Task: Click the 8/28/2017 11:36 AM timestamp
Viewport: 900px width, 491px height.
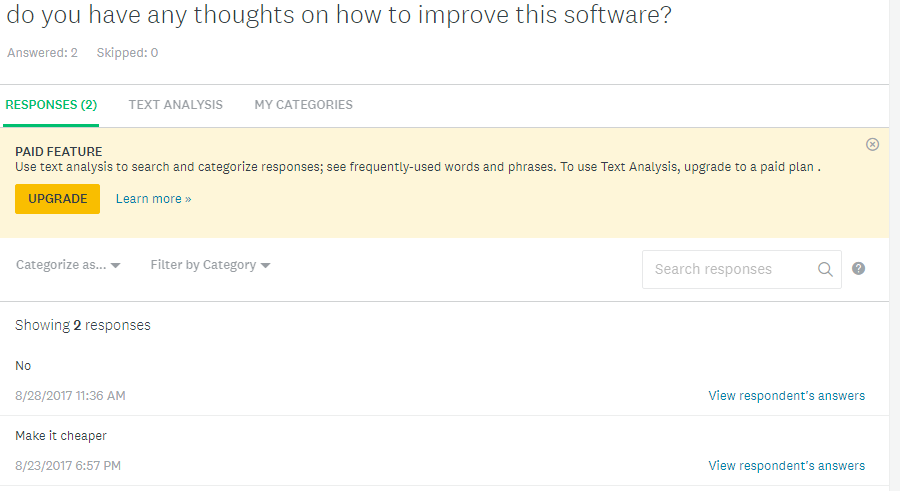Action: tap(70, 396)
